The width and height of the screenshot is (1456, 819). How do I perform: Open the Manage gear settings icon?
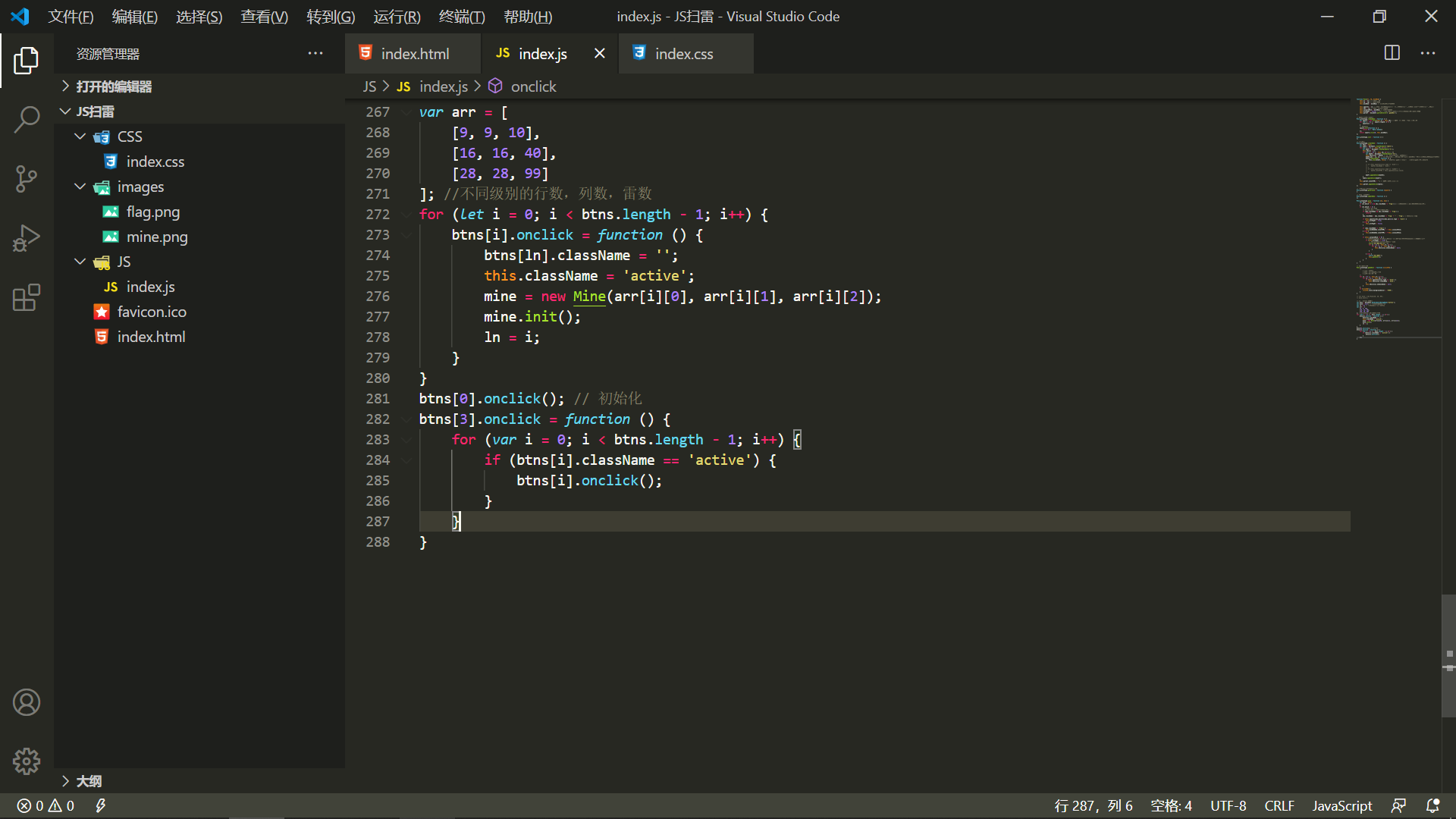coord(27,761)
